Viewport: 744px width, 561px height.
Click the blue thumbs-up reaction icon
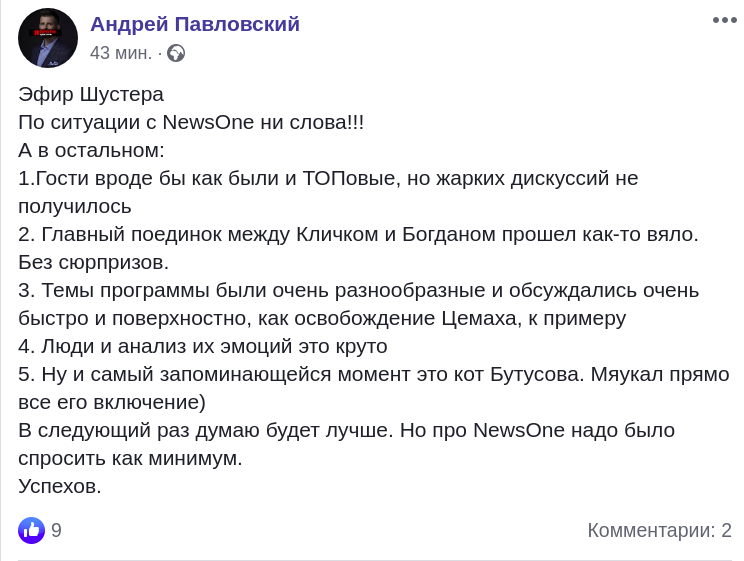(x=31, y=530)
